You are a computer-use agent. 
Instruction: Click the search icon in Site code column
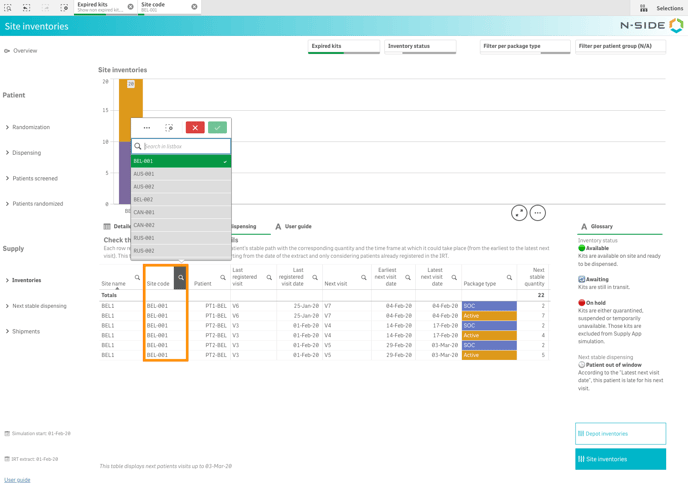pos(181,277)
